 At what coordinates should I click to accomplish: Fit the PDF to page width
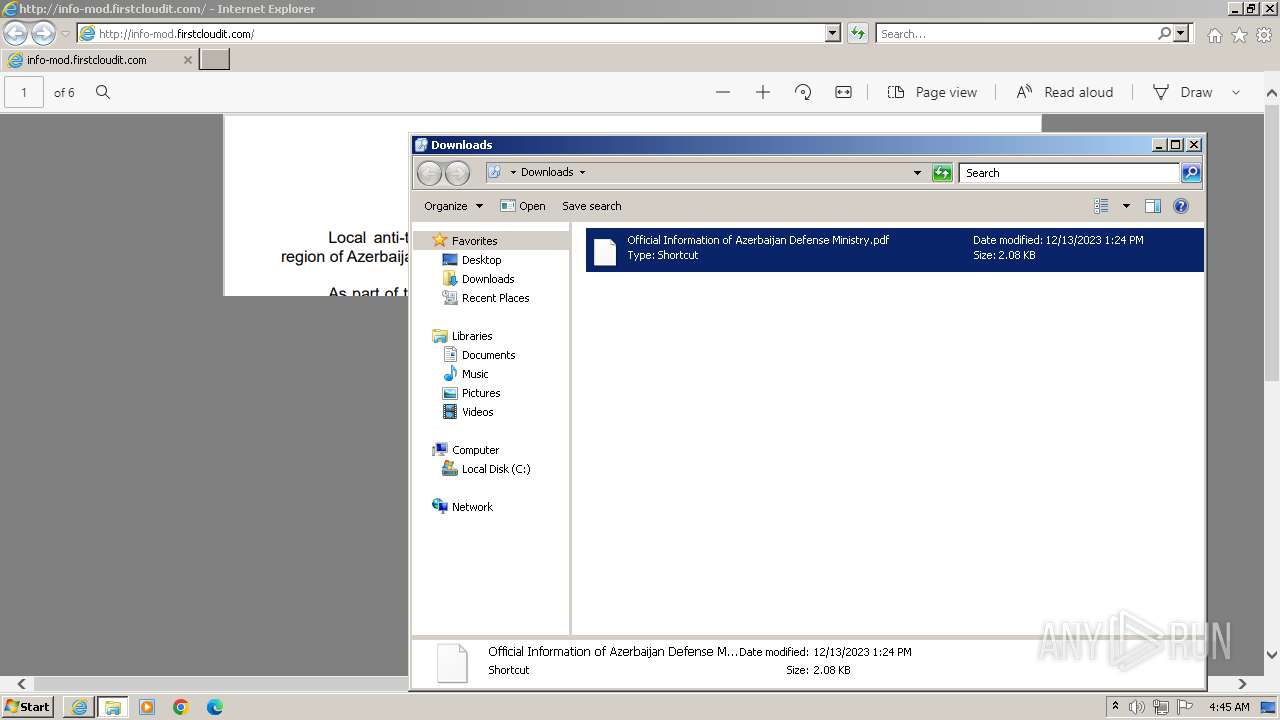pos(843,92)
